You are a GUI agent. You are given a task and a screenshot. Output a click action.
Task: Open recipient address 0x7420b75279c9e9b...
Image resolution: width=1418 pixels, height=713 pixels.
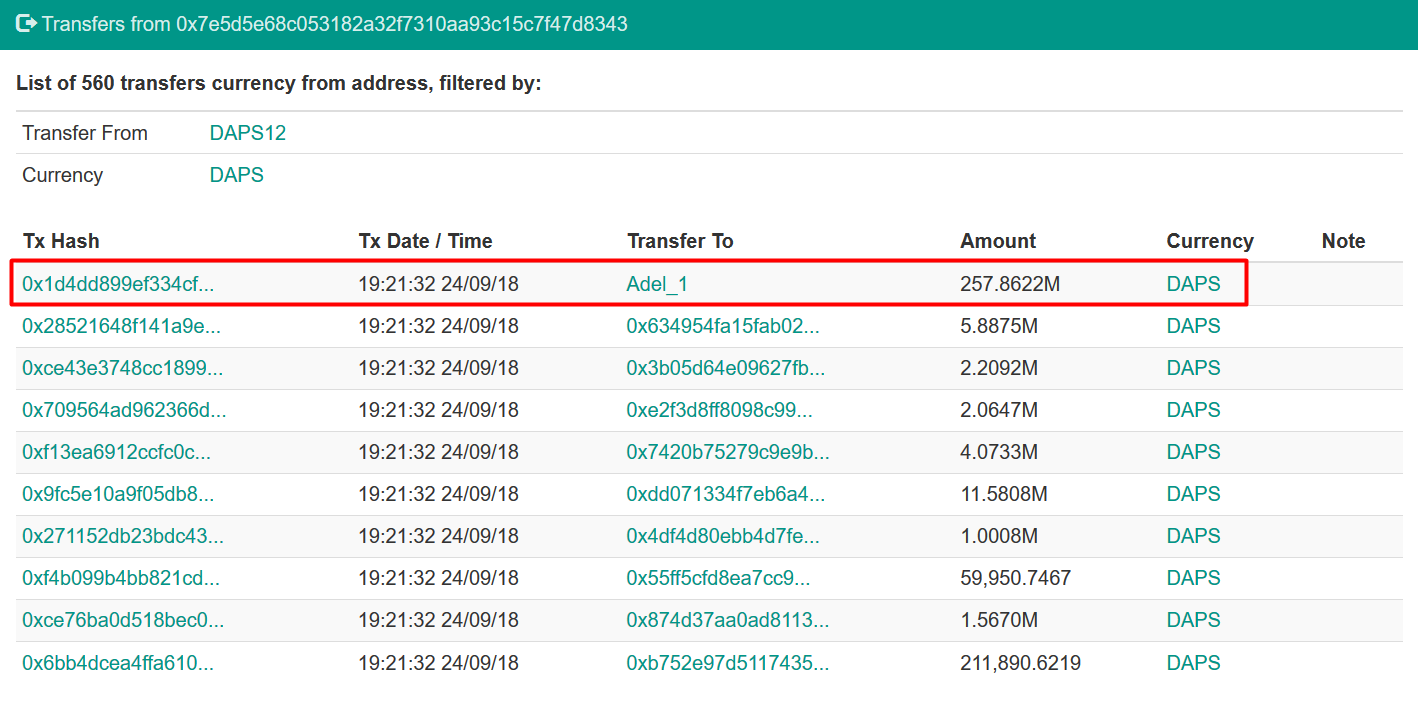(x=728, y=452)
